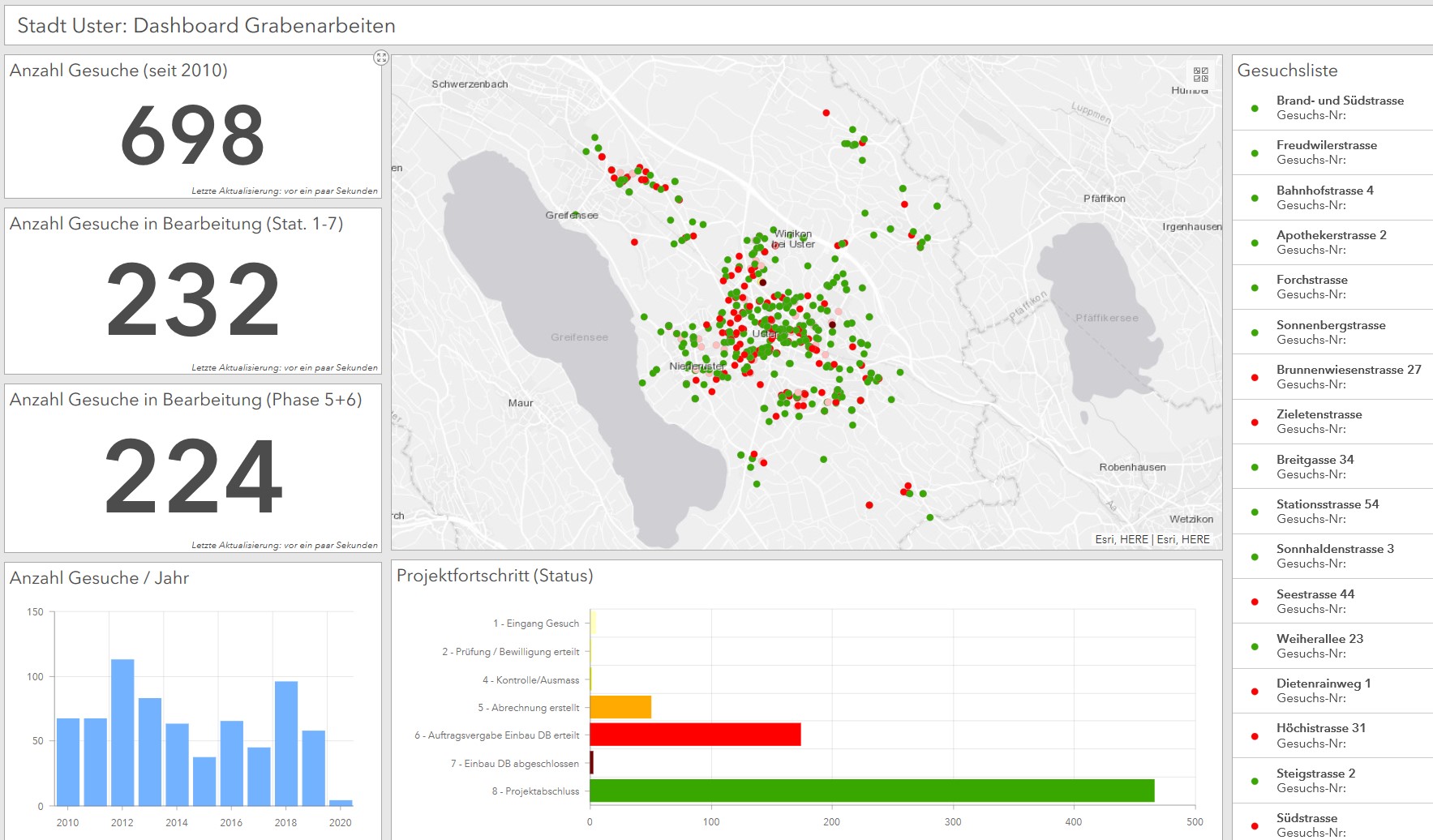Select red status dot beside Höchistrasse 31
The height and width of the screenshot is (840, 1433).
pos(1255,736)
